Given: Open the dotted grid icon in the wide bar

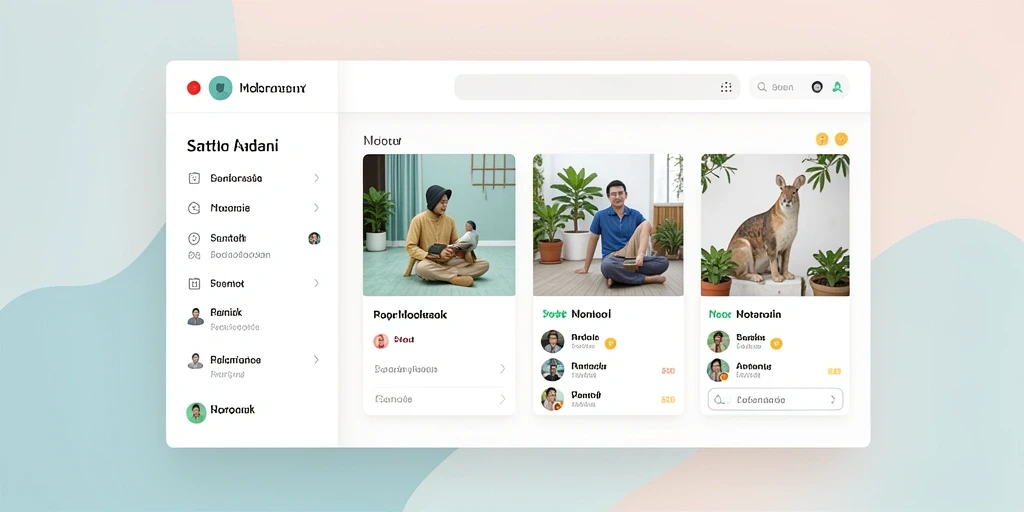Looking at the screenshot, I should tap(726, 87).
